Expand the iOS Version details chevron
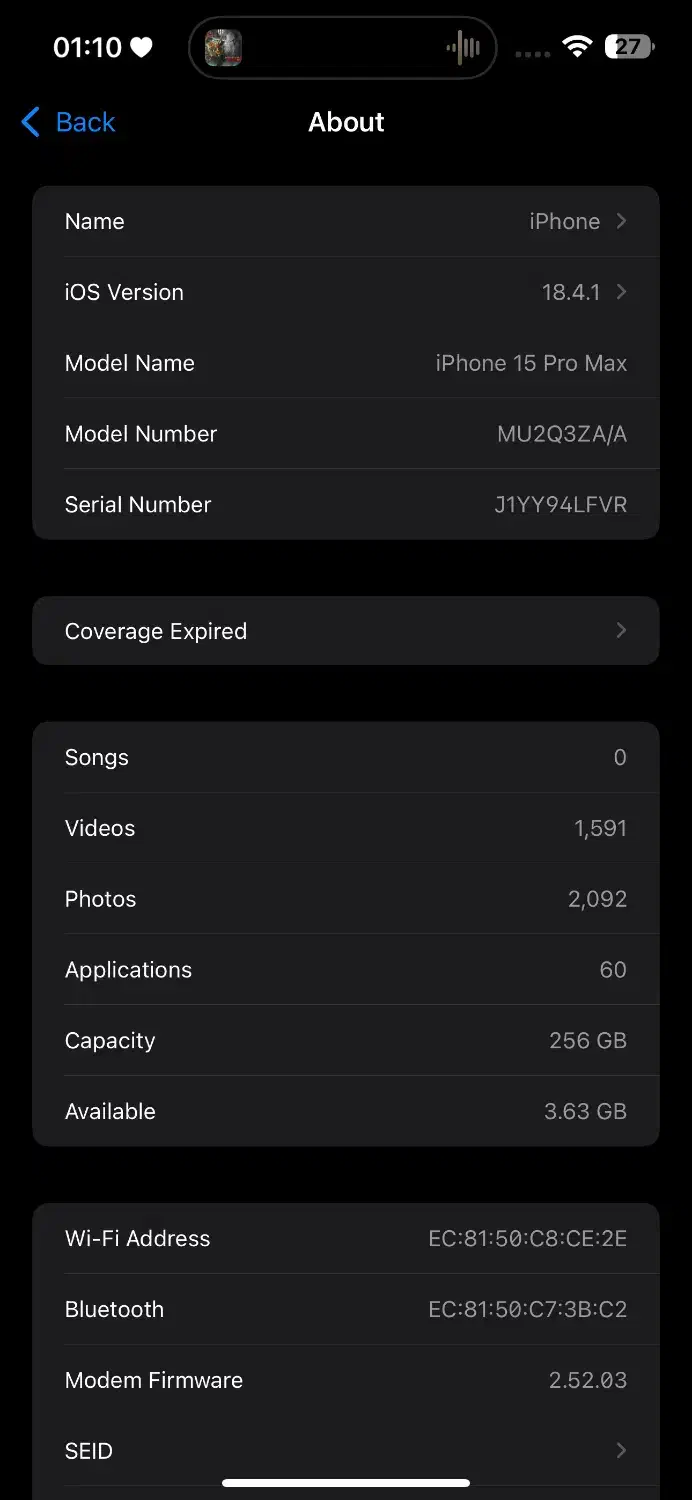This screenshot has height=1500, width=692. (x=621, y=292)
